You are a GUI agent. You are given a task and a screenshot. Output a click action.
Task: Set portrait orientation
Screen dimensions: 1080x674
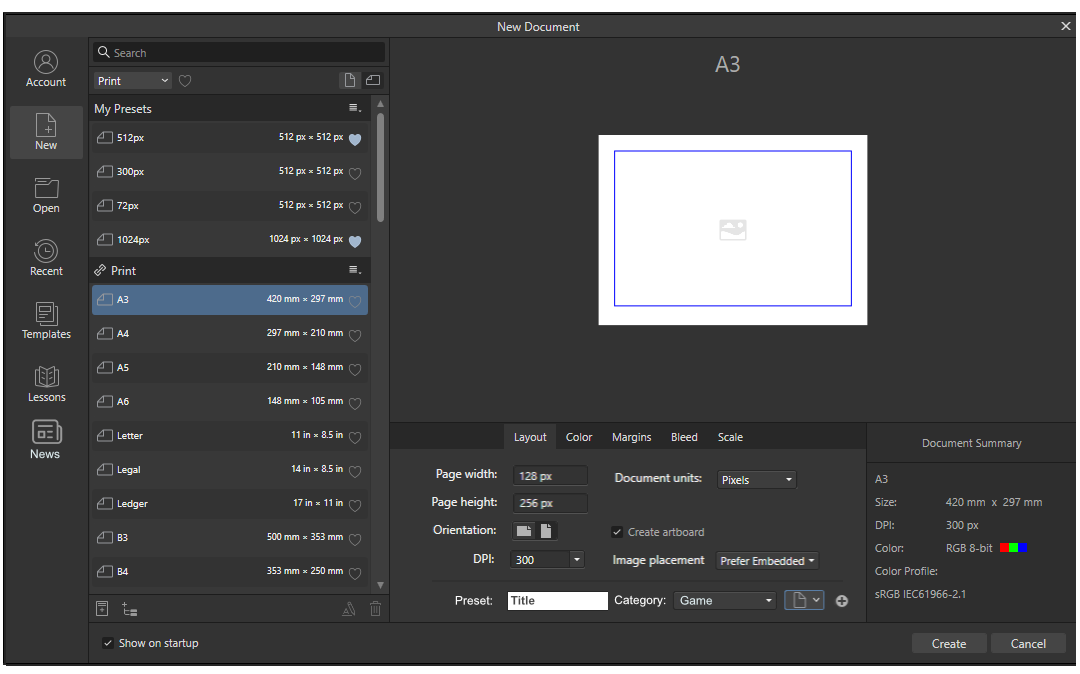[x=546, y=531]
